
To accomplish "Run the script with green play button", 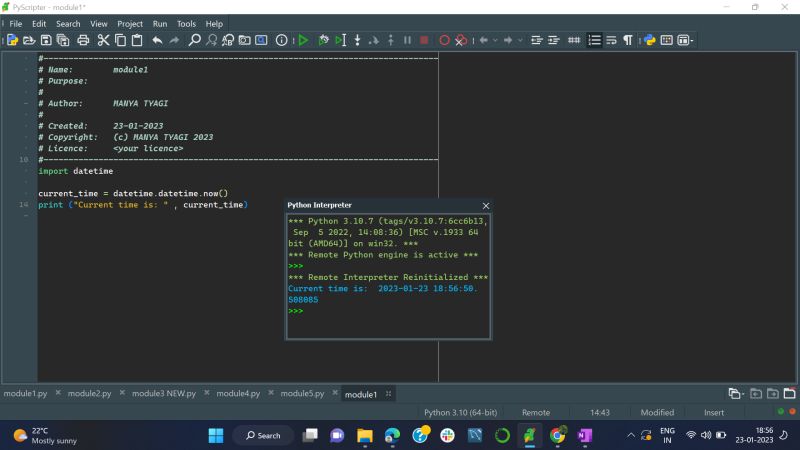I will [x=303, y=40].
